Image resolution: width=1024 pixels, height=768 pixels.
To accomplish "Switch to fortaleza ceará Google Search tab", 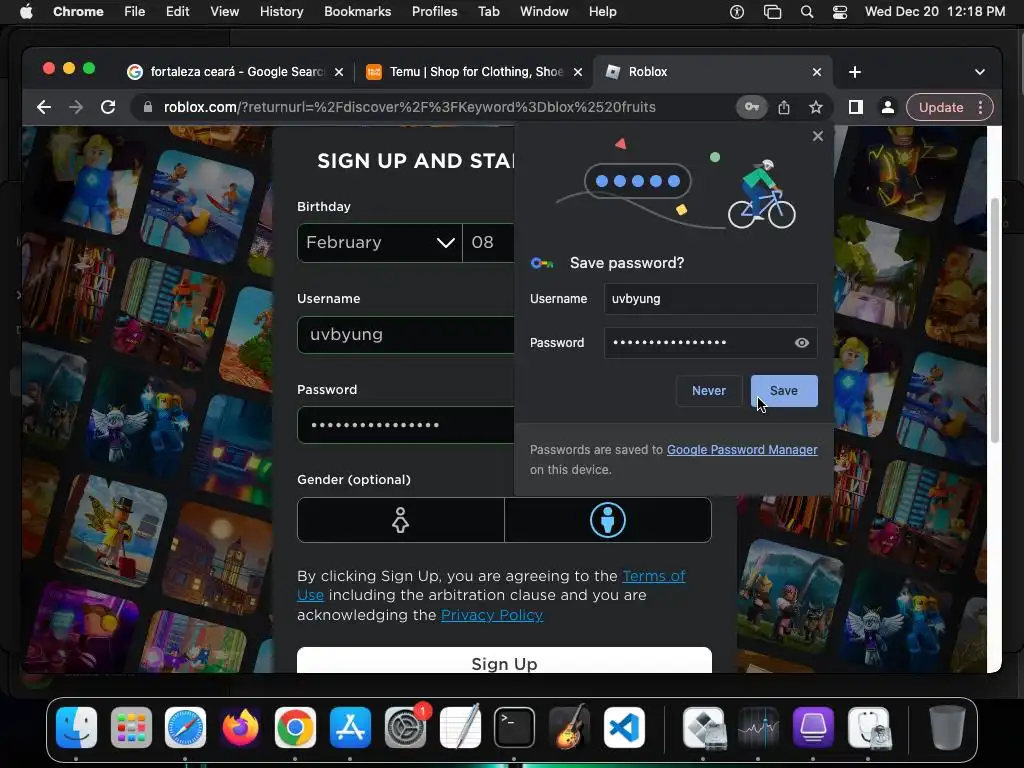I will pos(235,72).
